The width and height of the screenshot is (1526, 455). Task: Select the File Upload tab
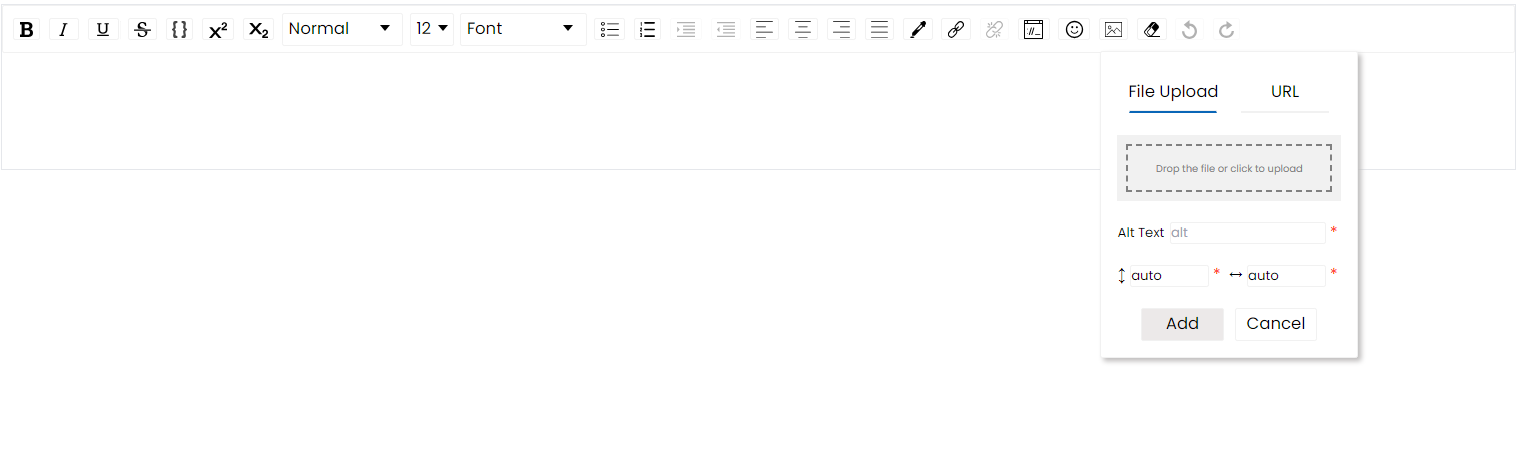(1173, 92)
